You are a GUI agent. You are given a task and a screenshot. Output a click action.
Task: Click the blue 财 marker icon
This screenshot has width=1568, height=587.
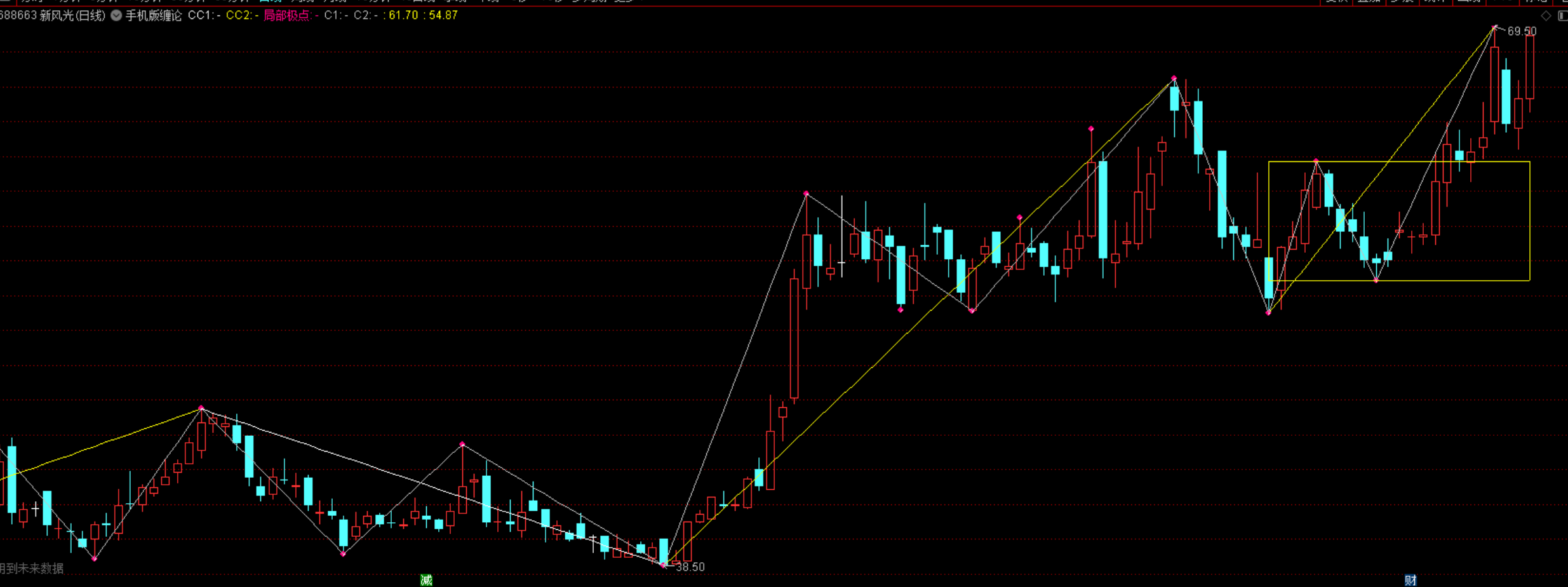point(1410,579)
